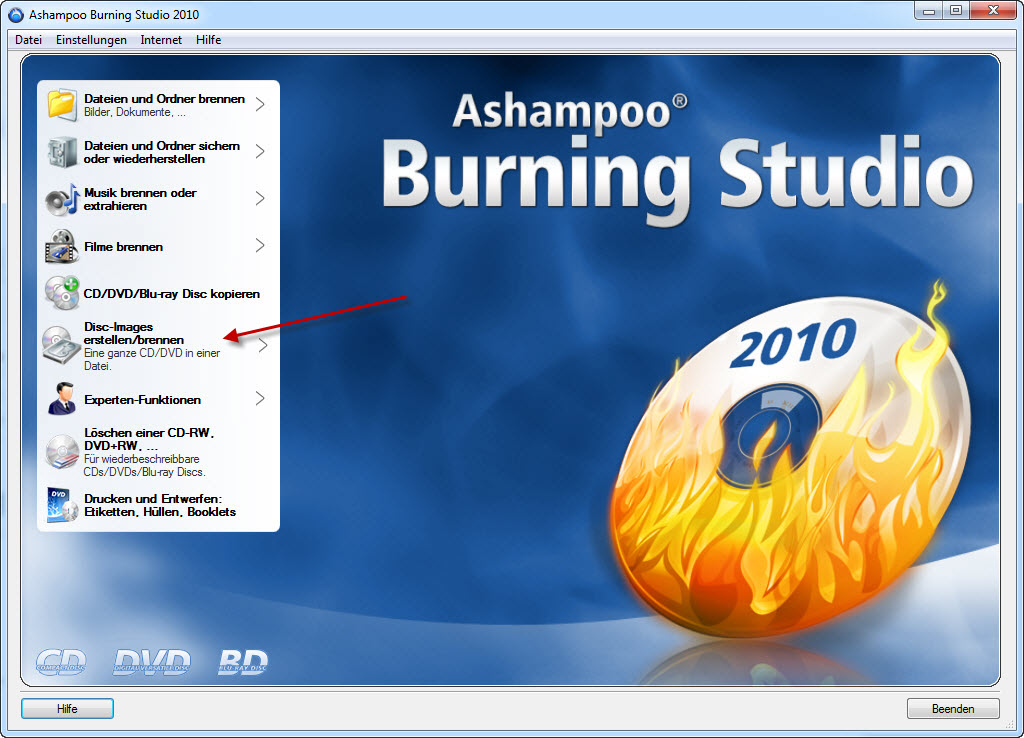Viewport: 1024px width, 738px height.
Task: Select the 'Filme brennen' label
Action: (x=123, y=247)
